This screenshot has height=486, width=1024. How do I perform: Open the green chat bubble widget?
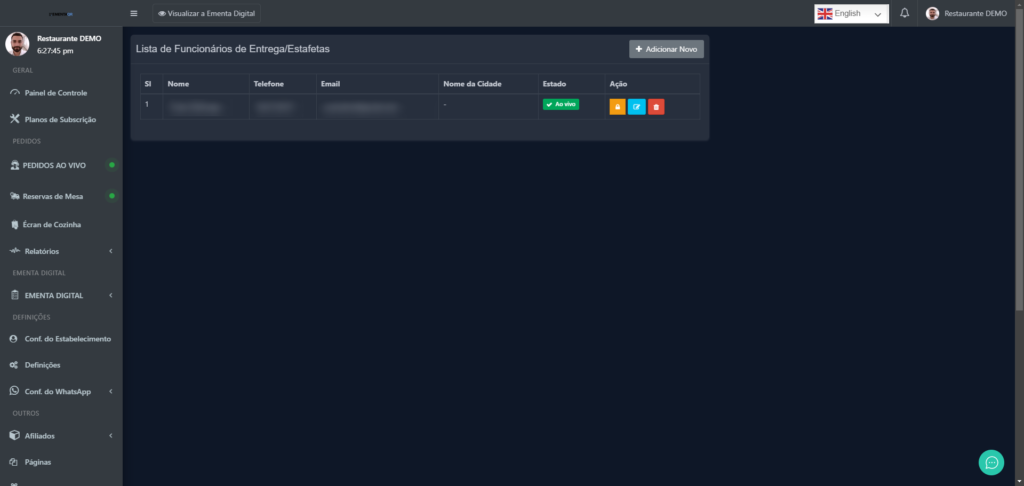click(991, 462)
